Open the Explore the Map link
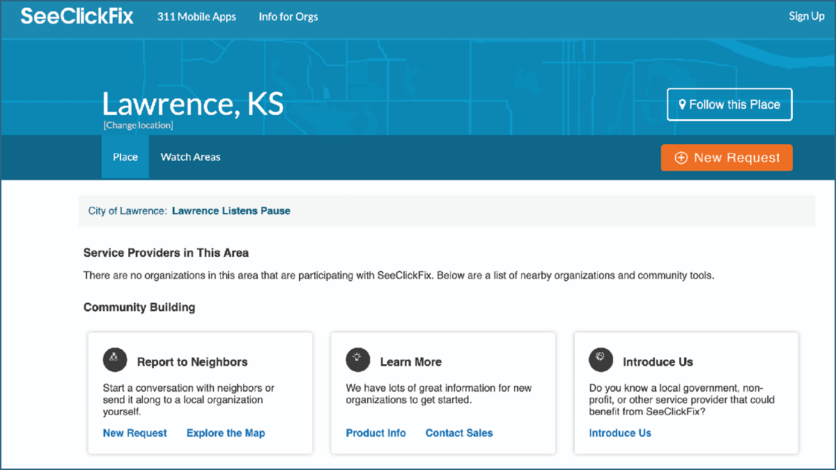 [x=226, y=433]
